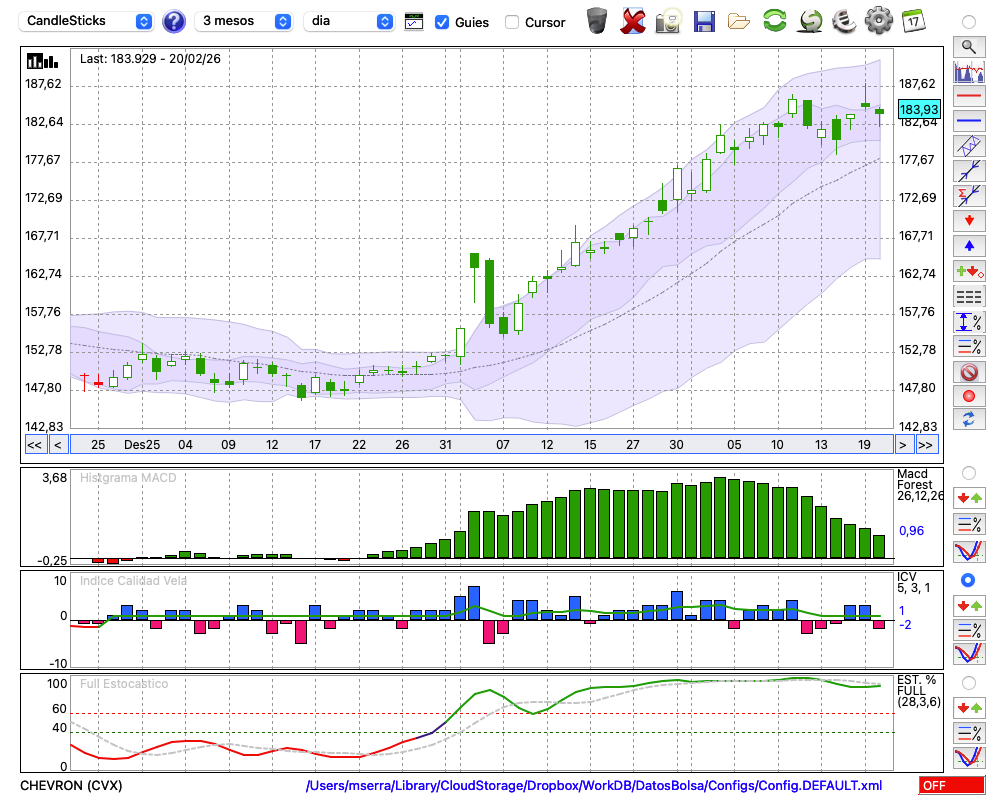Expand the '3 mesos' time range dropdown
Viewport: 1000px width, 800px height.
point(246,21)
